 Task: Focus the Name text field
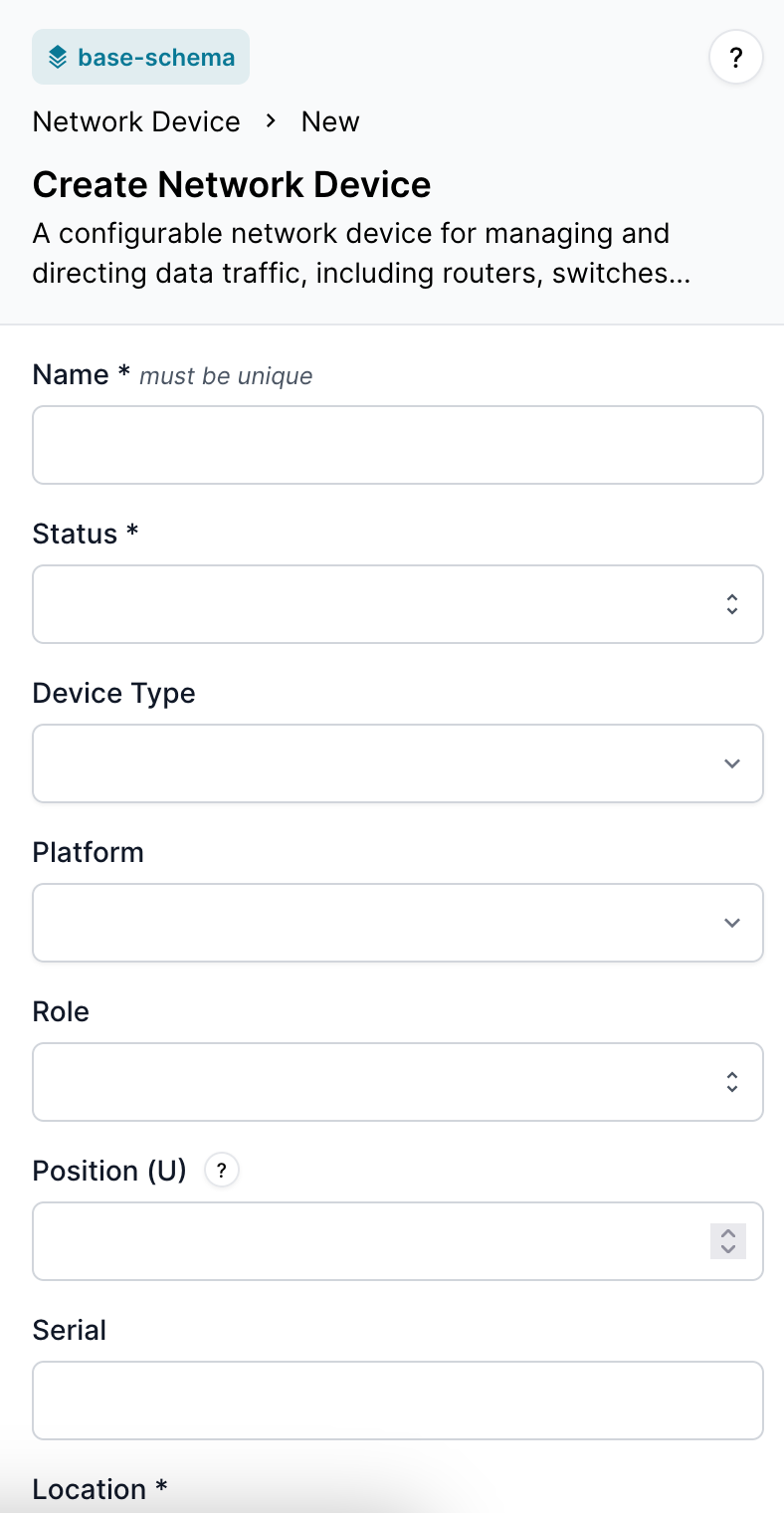click(398, 445)
